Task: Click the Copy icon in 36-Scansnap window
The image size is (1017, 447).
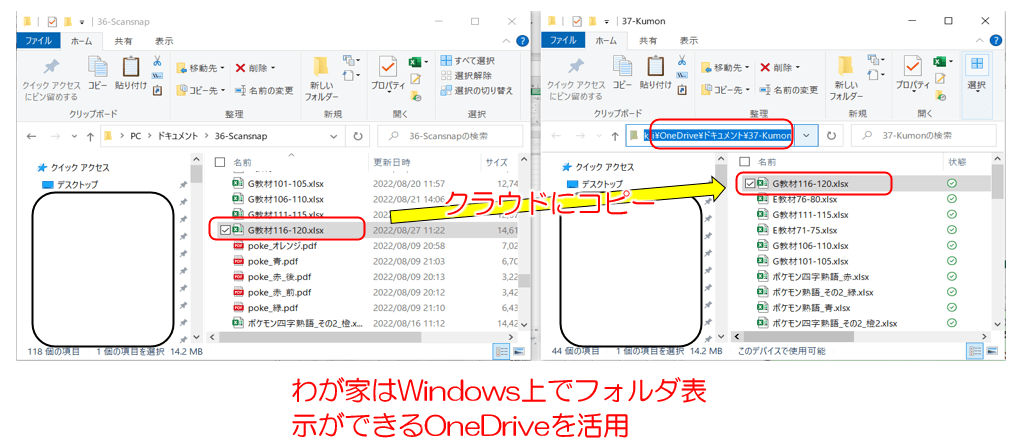Action: tap(98, 73)
